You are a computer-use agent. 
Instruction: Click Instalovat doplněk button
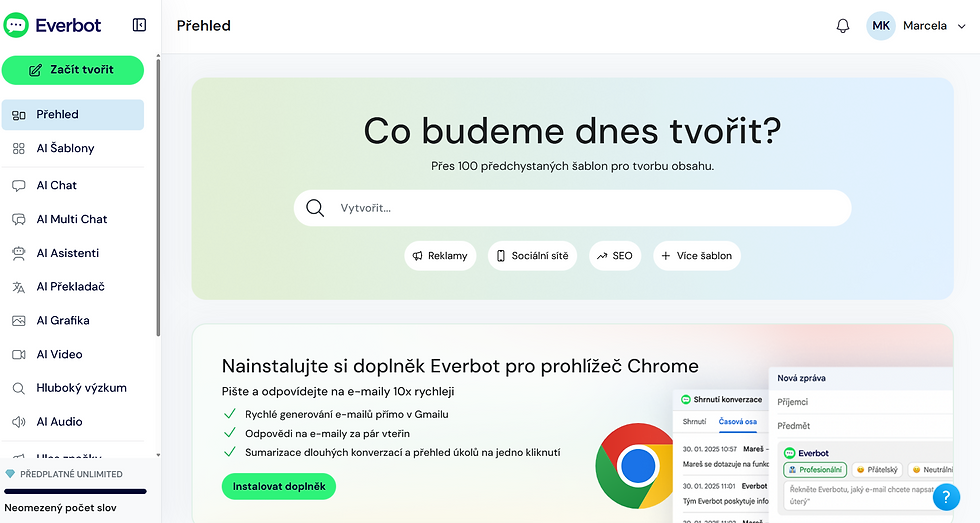coord(279,486)
